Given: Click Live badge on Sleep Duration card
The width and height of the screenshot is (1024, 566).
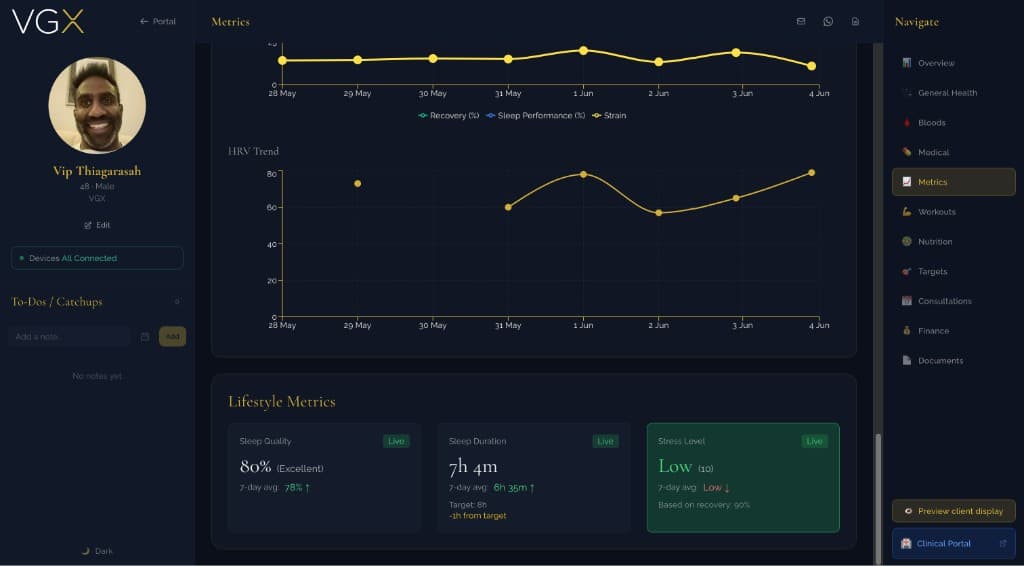Looking at the screenshot, I should tap(605, 441).
